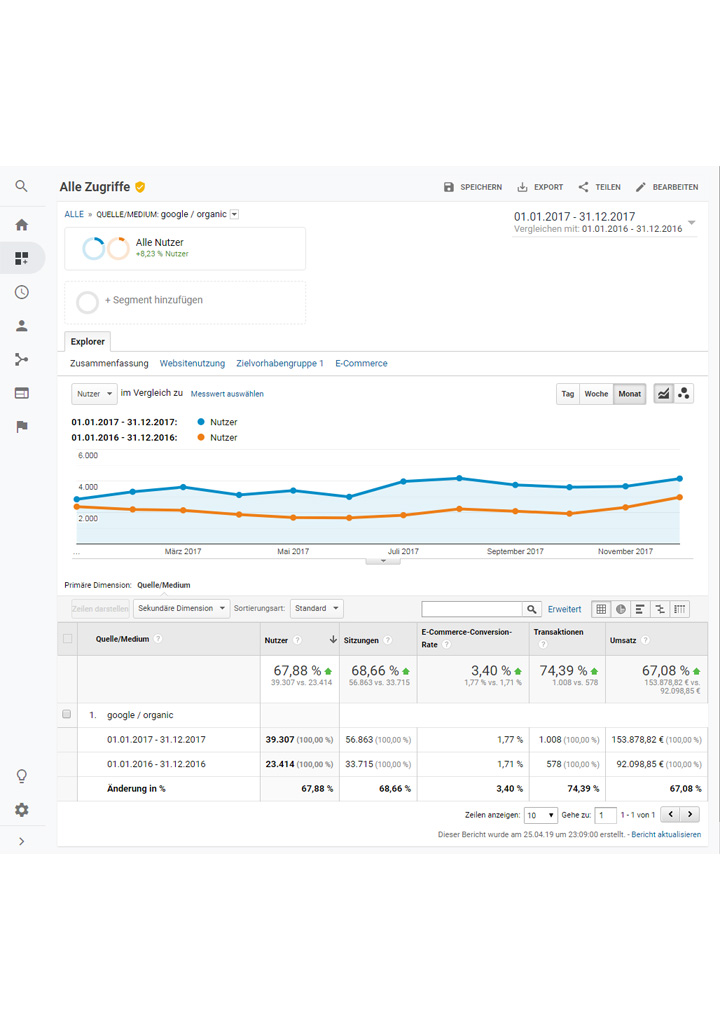Click SPEICHERN to save report
The height and width of the screenshot is (1021, 720).
tap(473, 187)
